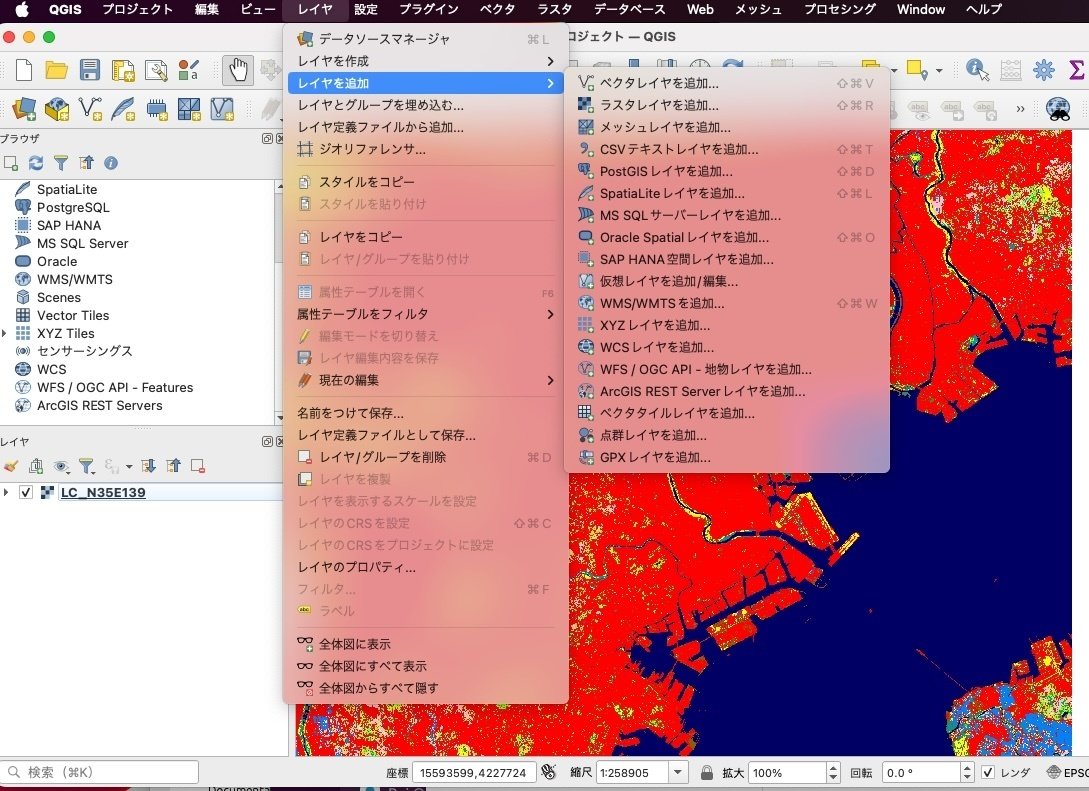Click Remove Layer icon in Layers panel
This screenshot has height=791, width=1089.
tap(198, 466)
